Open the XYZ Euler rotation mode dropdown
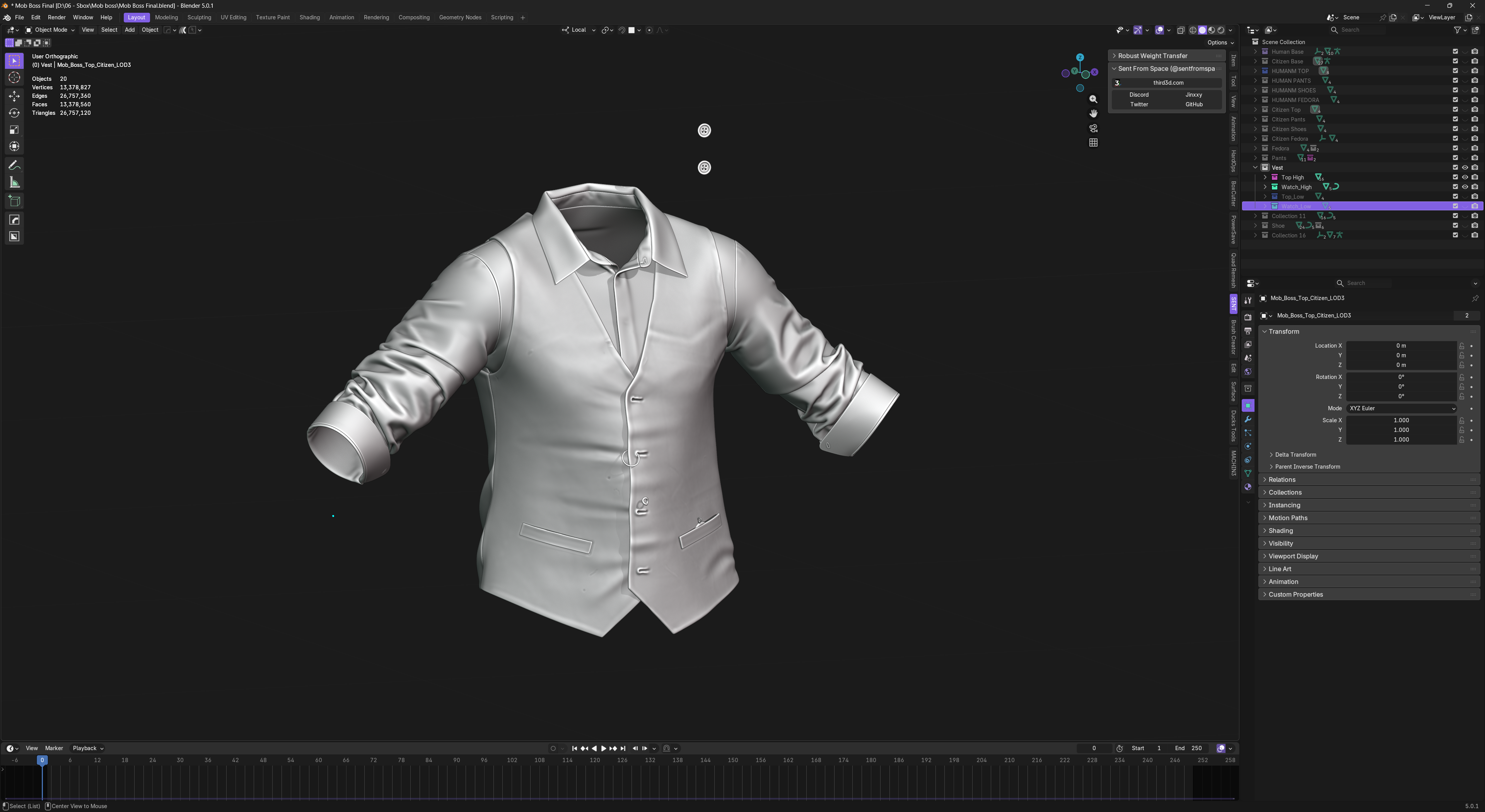 1401,408
